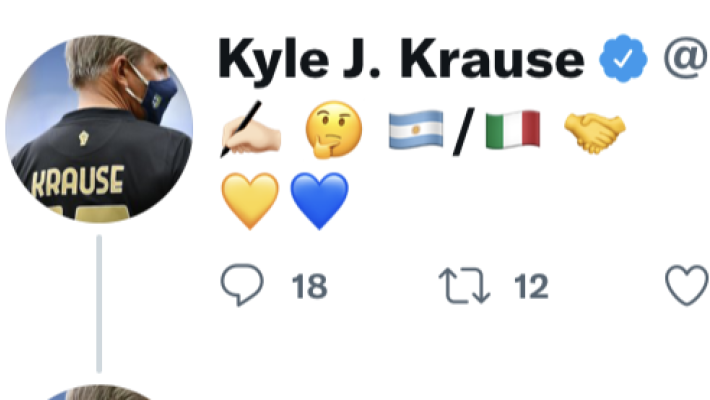Click the retweet count 12

pos(531,288)
